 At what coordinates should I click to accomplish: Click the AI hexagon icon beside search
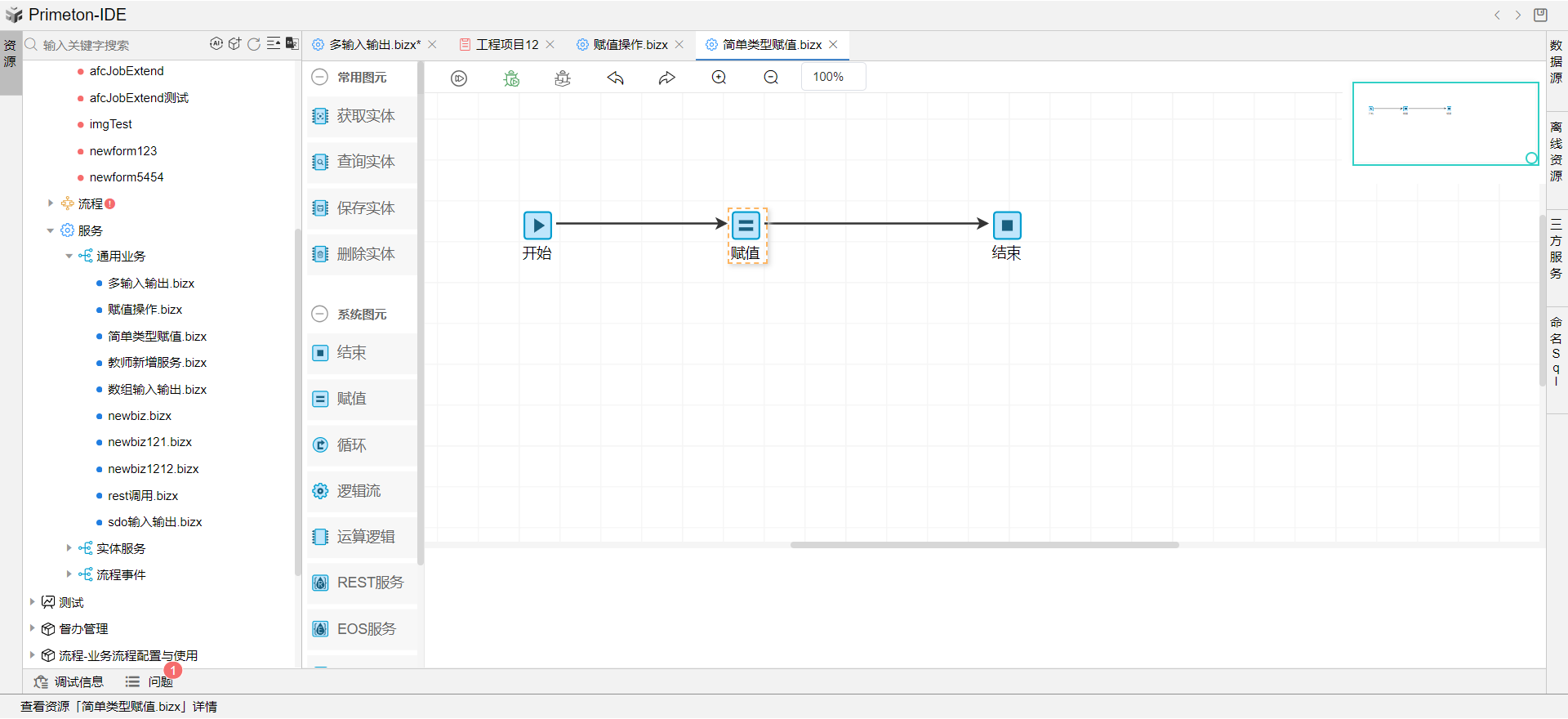pos(216,44)
